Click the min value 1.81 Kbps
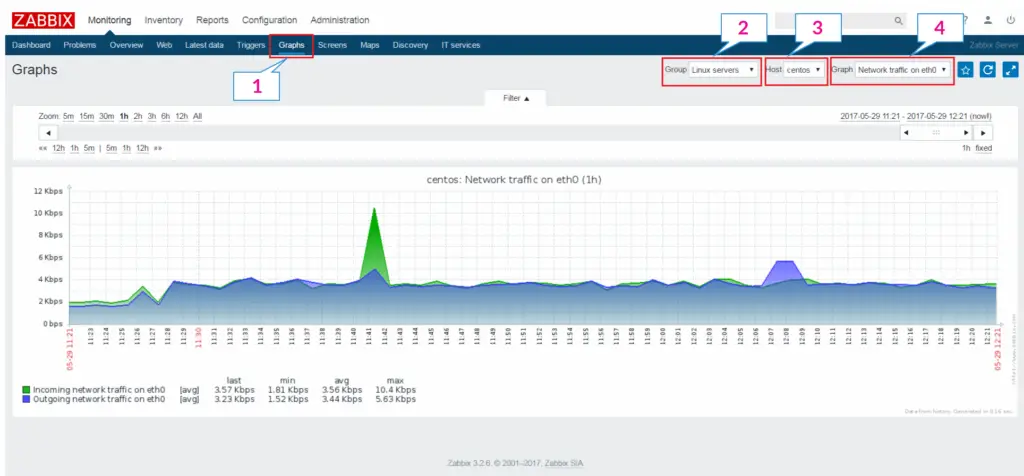 pyautogui.click(x=287, y=390)
